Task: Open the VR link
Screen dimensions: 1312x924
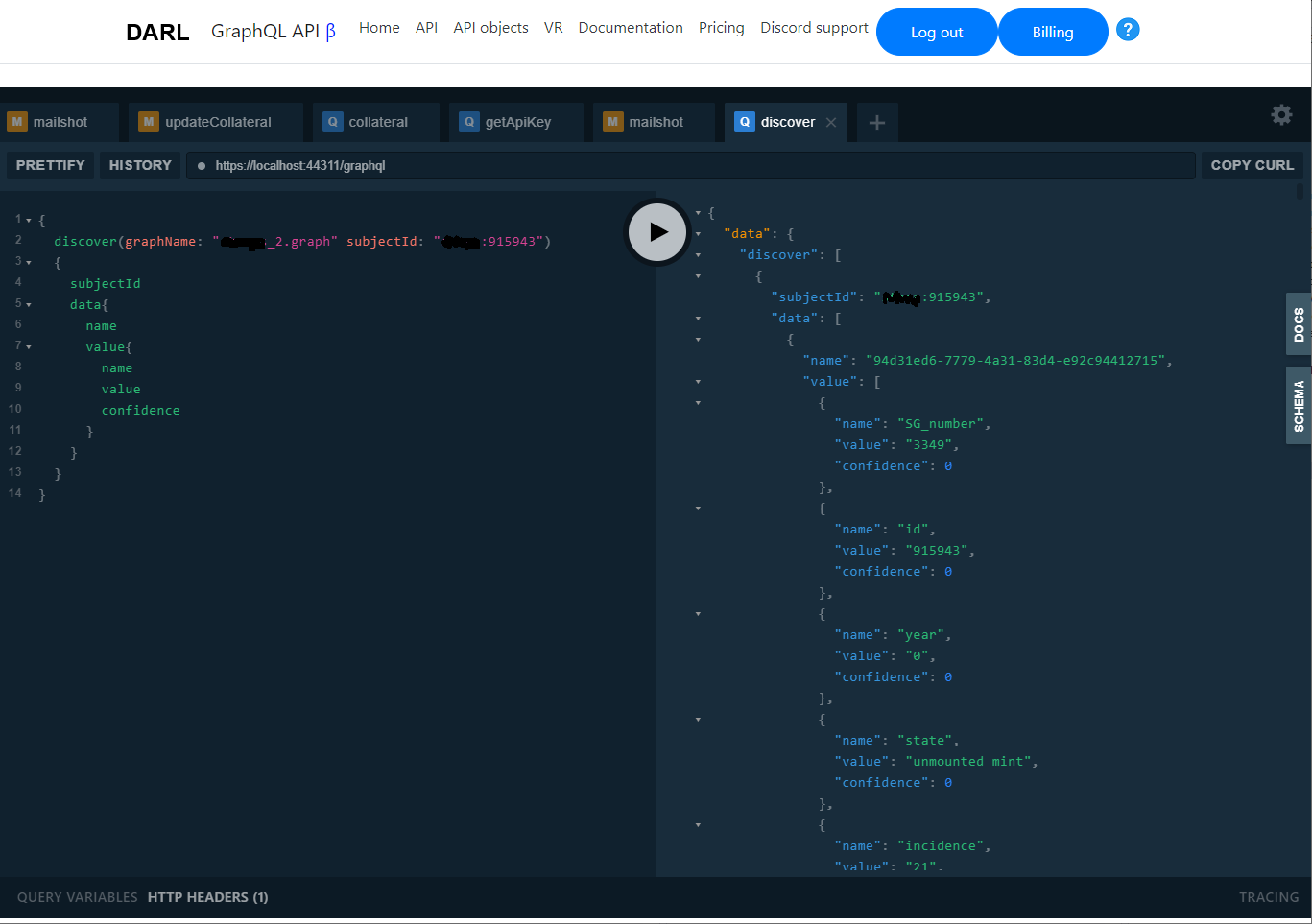Action: [x=553, y=28]
